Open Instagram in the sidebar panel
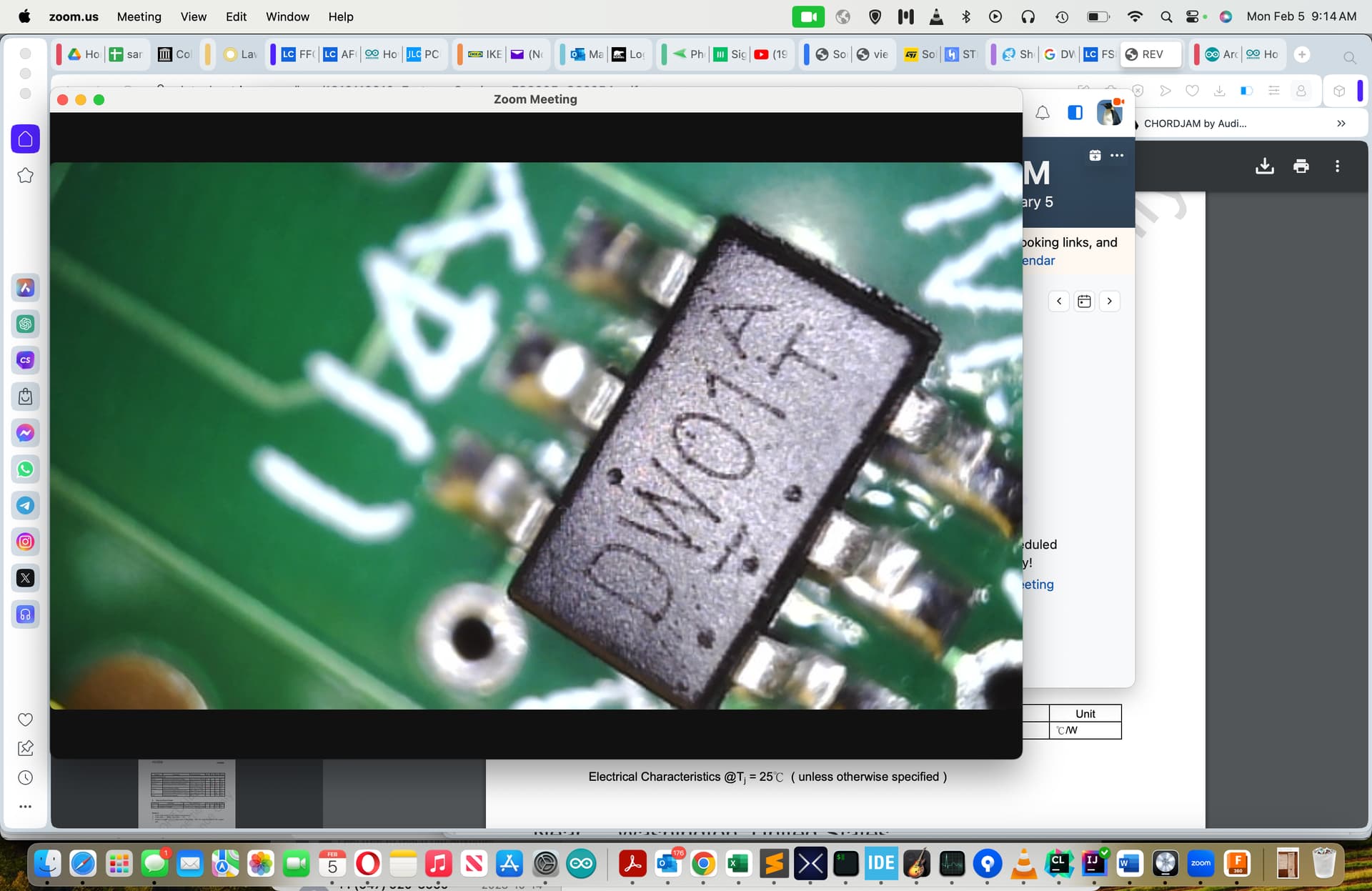The width and height of the screenshot is (1372, 891). 26,542
